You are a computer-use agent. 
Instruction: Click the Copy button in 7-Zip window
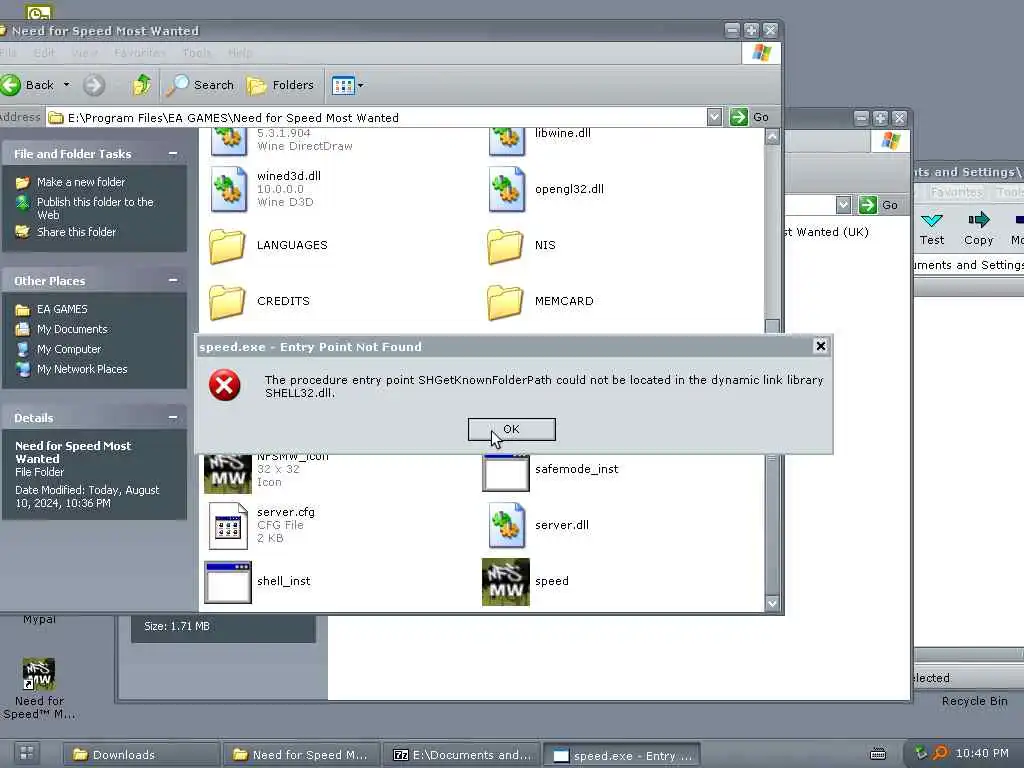978,229
